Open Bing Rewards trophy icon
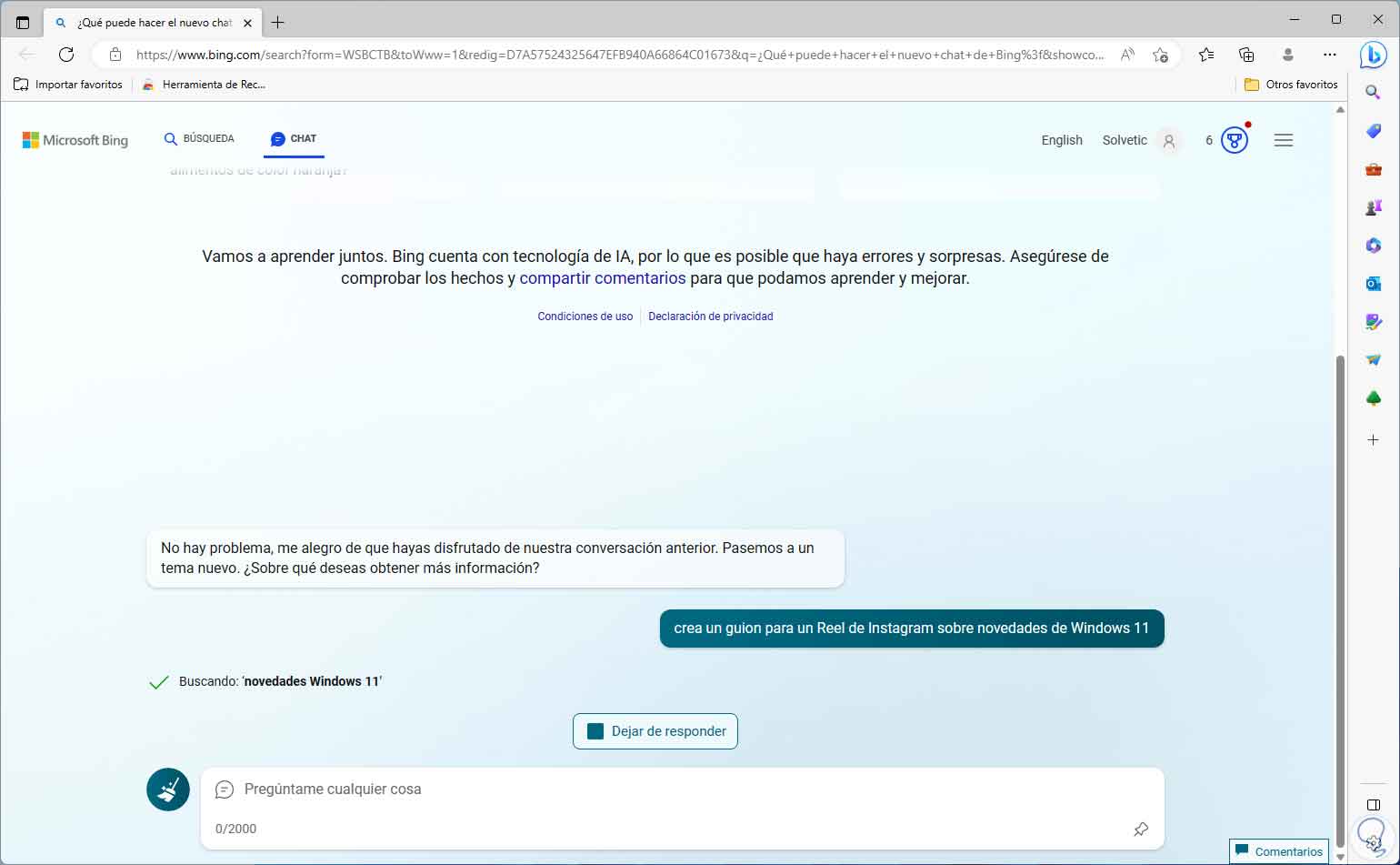 click(x=1234, y=140)
